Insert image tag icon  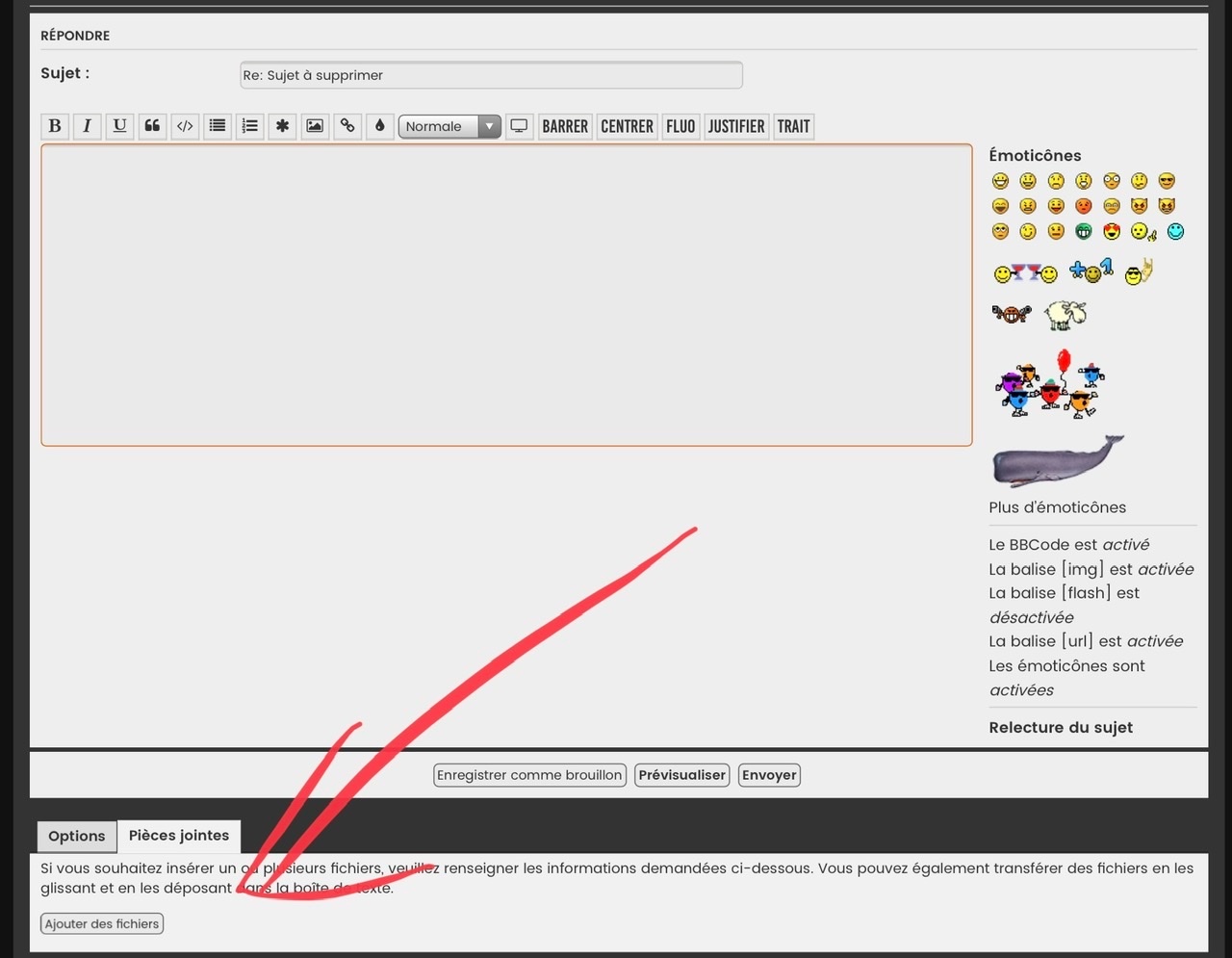[x=315, y=126]
